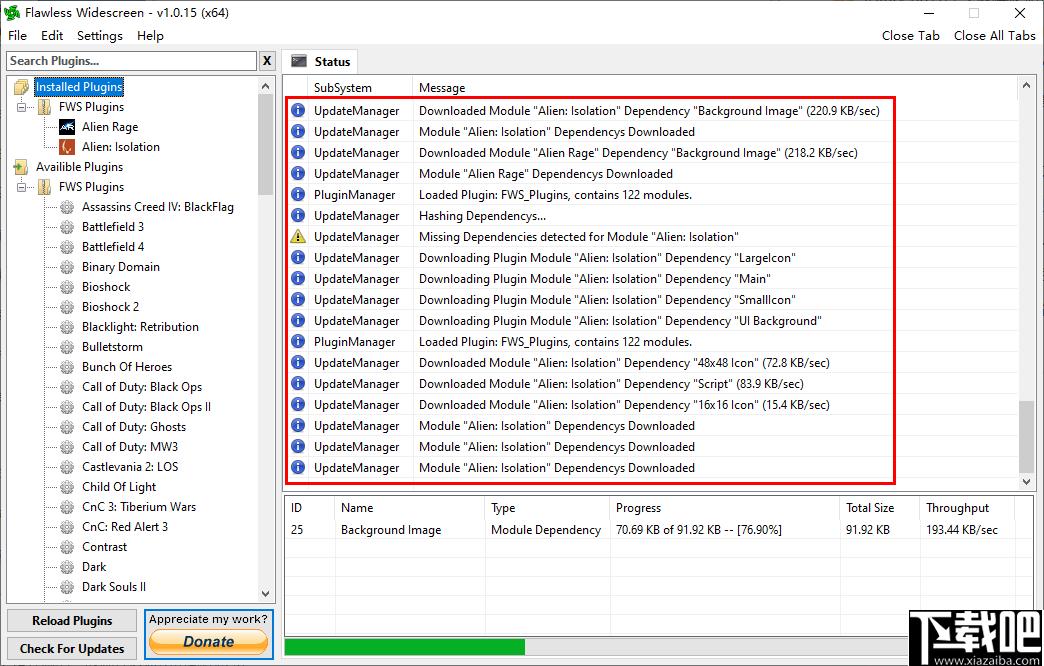The width and height of the screenshot is (1044, 666).
Task: Click the Check For Updates button
Action: coord(72,649)
